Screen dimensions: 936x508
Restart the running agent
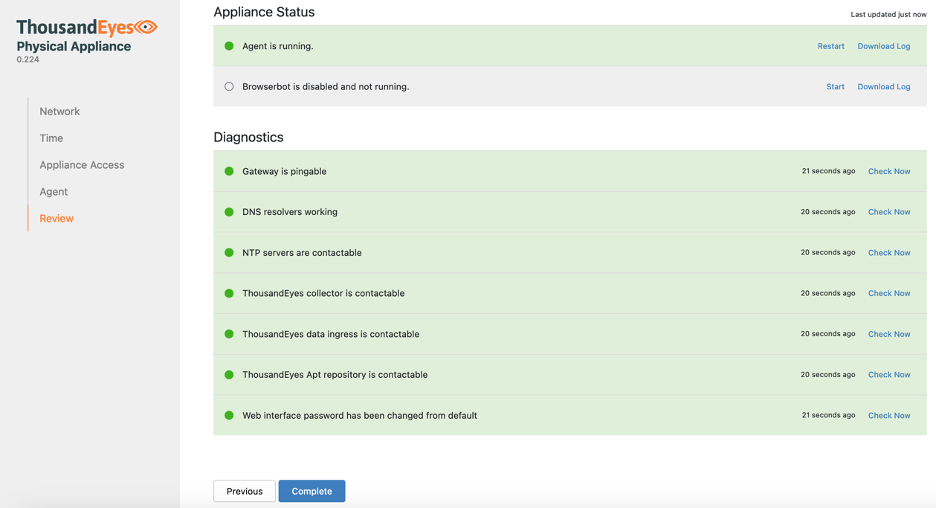tap(830, 46)
